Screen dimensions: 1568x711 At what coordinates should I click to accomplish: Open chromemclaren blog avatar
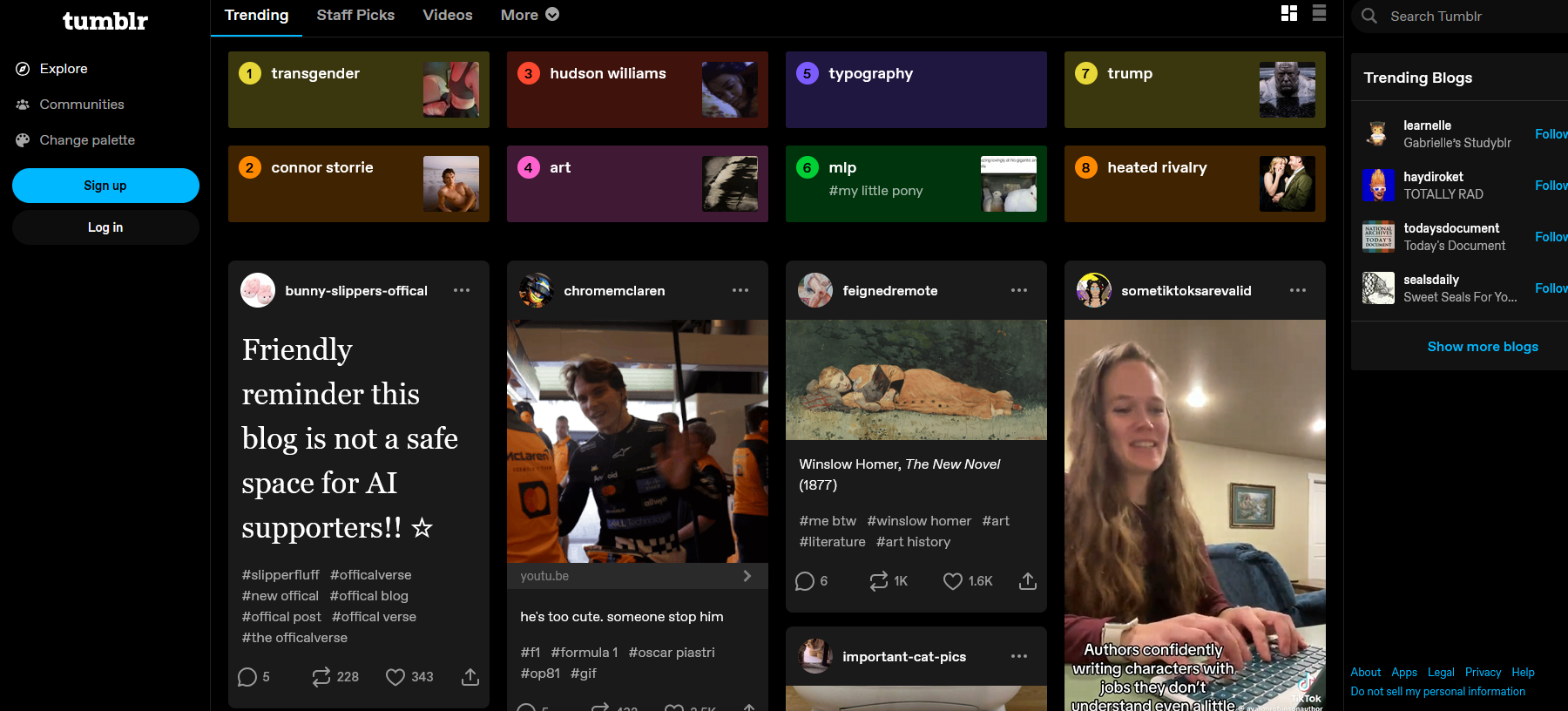click(537, 290)
